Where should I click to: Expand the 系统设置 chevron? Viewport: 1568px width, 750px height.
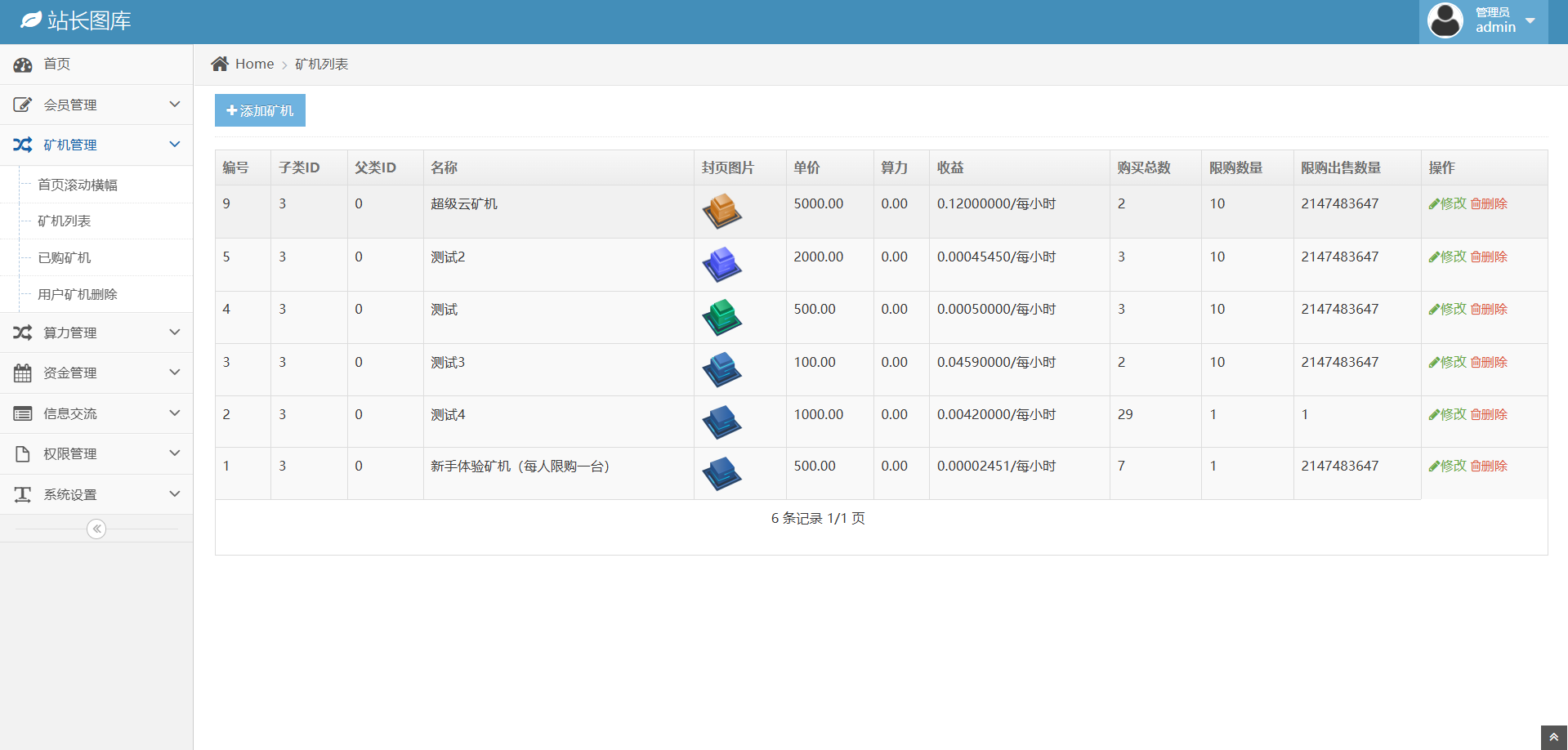174,494
